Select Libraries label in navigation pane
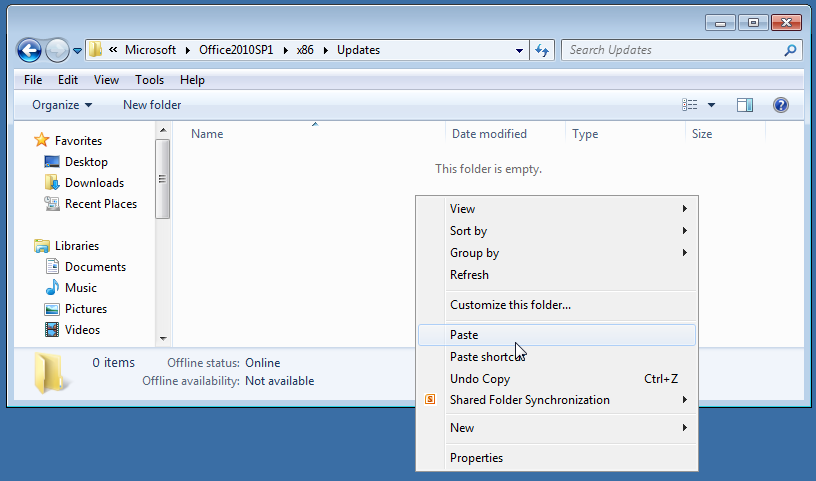This screenshot has height=481, width=816. [76, 246]
